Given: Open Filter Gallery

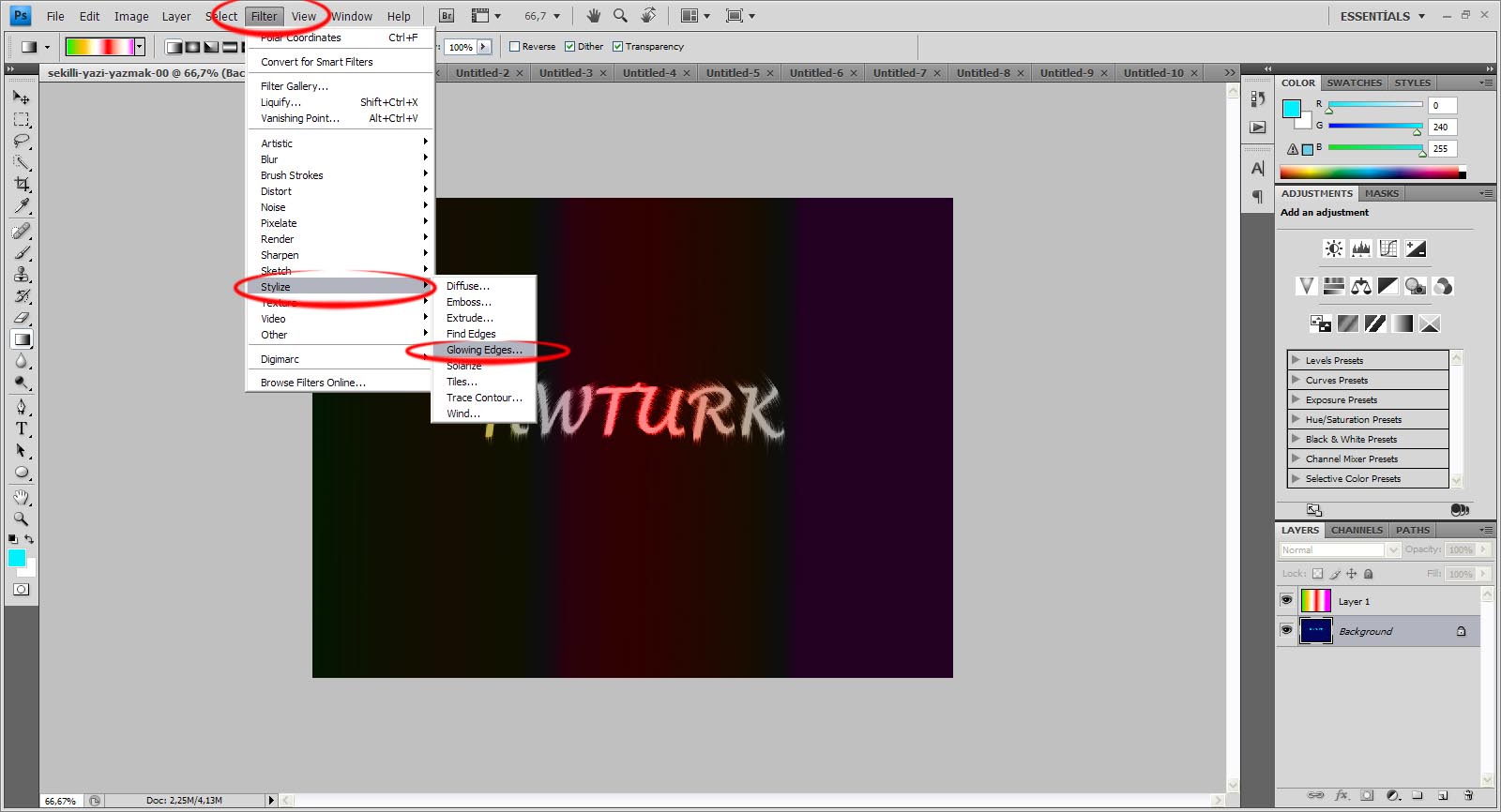Looking at the screenshot, I should (338, 86).
